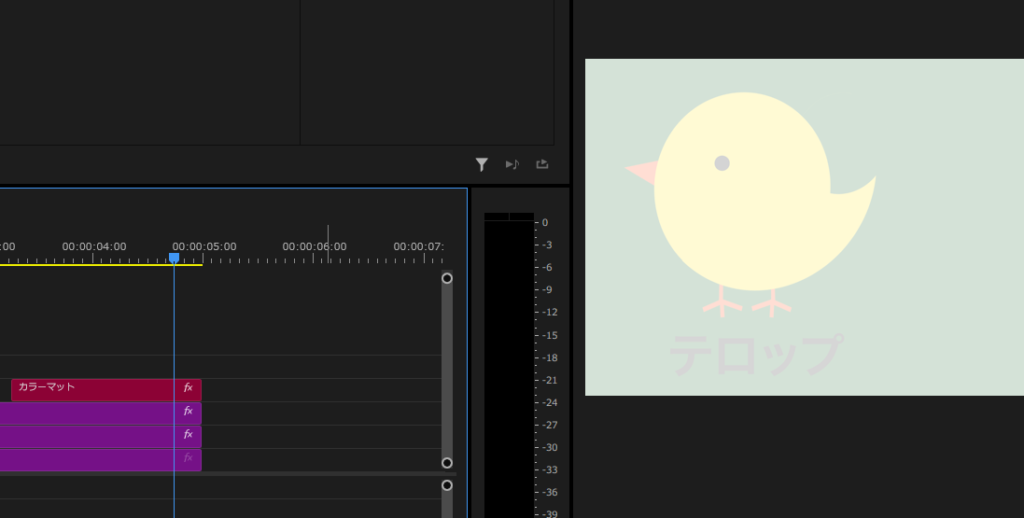Click the 0 dB mark on the audio meter
Image resolution: width=1024 pixels, height=518 pixels.
[x=545, y=223]
